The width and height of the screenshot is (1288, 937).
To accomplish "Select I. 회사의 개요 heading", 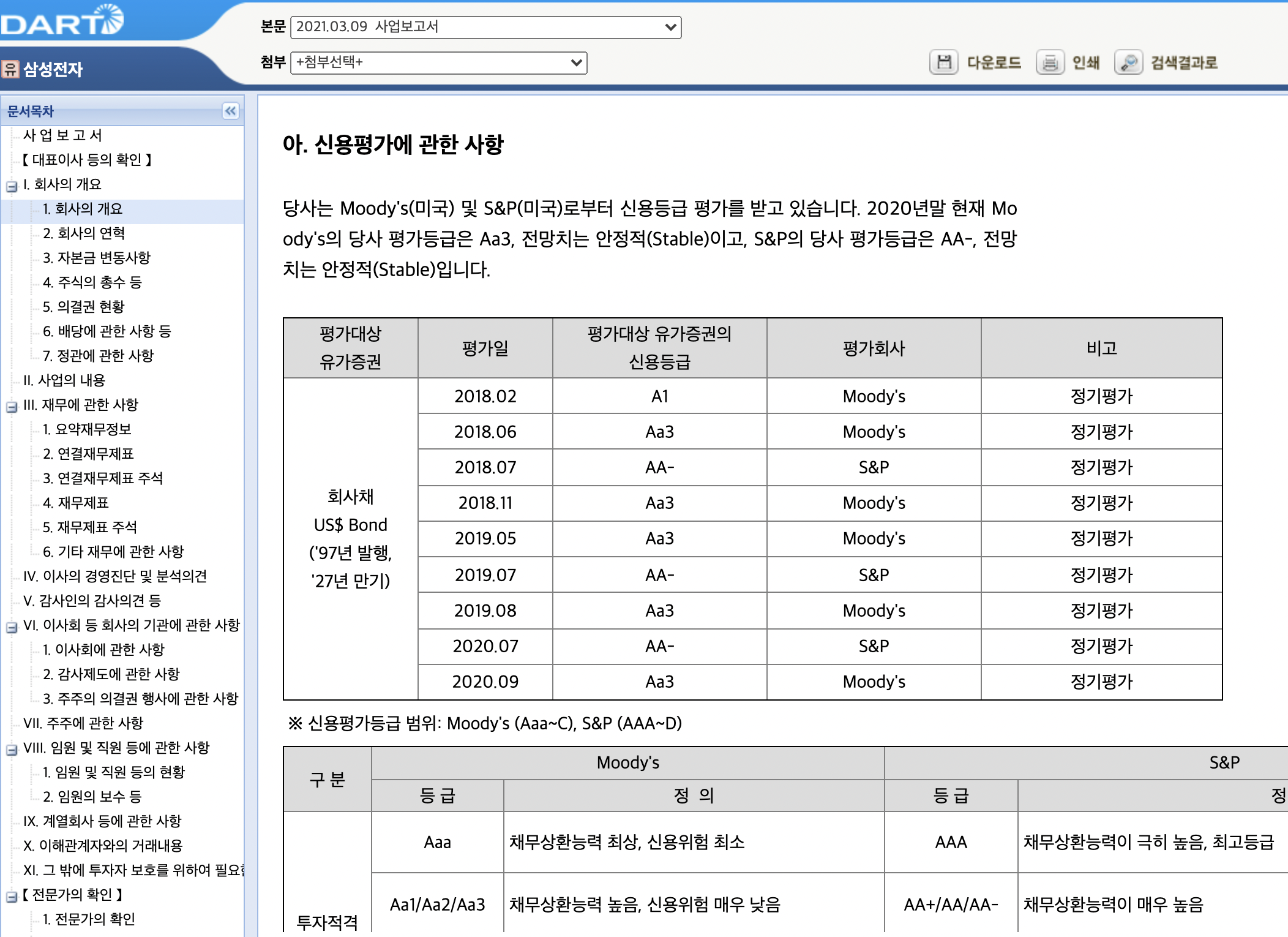I will (x=62, y=184).
